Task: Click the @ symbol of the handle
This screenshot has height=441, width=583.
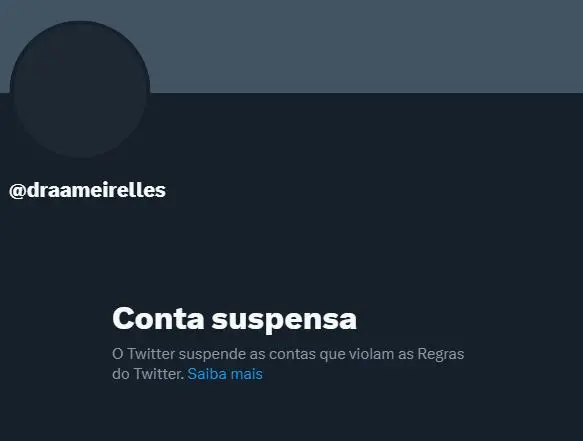Action: tap(17, 191)
